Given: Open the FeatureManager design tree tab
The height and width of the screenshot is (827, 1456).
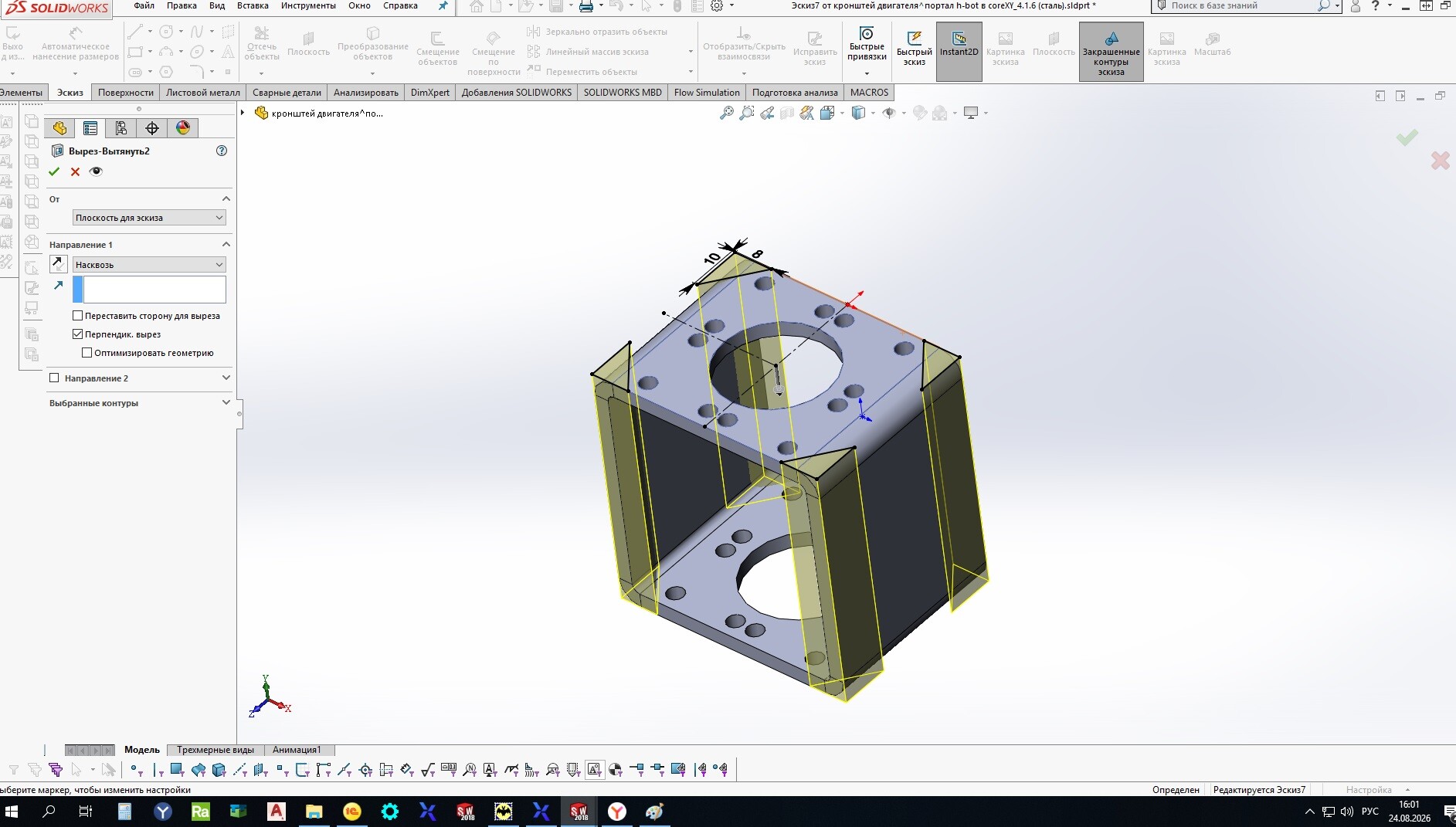Looking at the screenshot, I should pos(59,128).
